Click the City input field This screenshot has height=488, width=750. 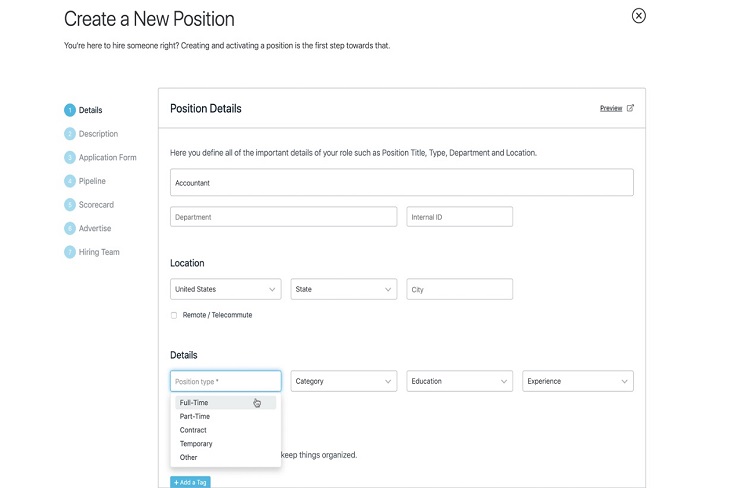(x=460, y=289)
